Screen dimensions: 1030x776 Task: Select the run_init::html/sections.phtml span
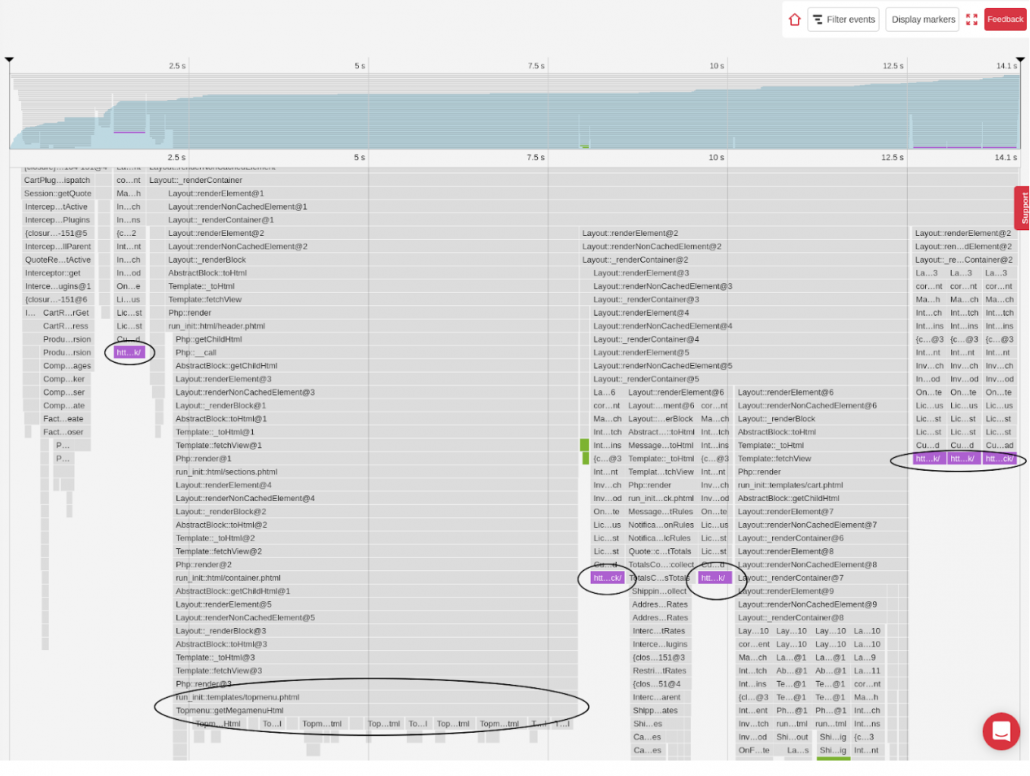click(x=226, y=472)
